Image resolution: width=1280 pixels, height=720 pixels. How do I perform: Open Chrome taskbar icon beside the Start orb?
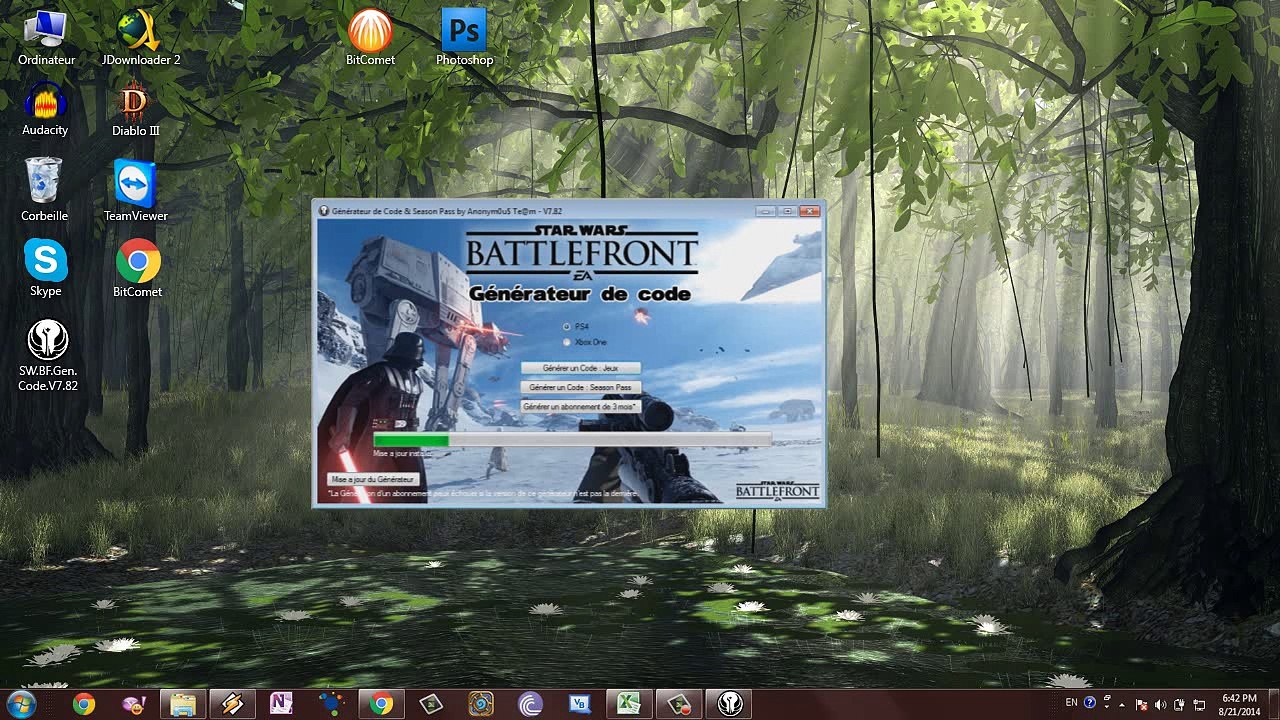[84, 704]
